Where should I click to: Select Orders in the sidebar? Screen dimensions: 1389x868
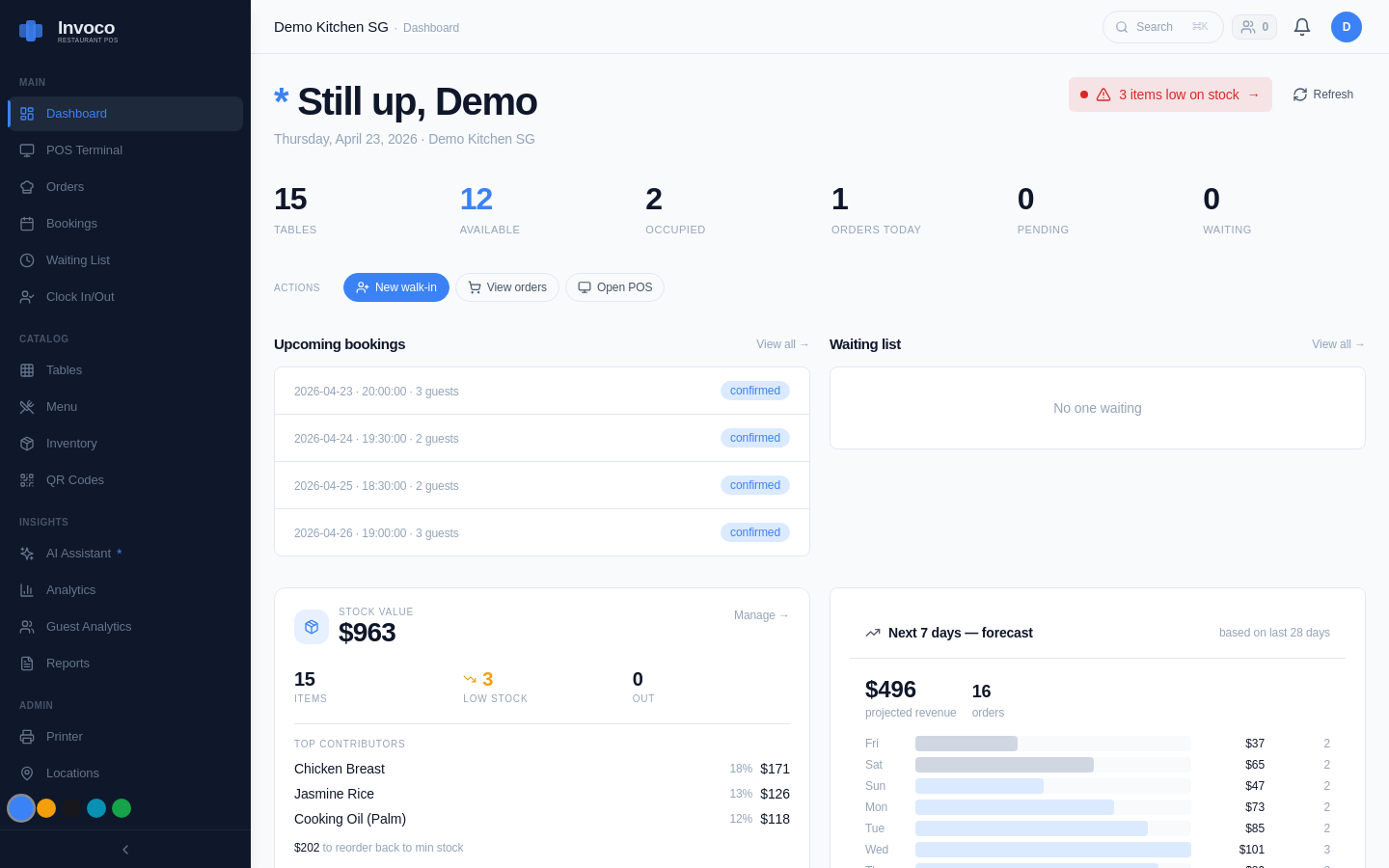pos(65,186)
